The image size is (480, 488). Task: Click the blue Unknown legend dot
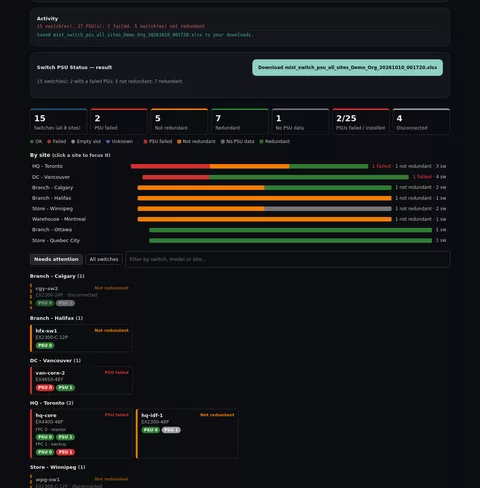pyautogui.click(x=108, y=142)
